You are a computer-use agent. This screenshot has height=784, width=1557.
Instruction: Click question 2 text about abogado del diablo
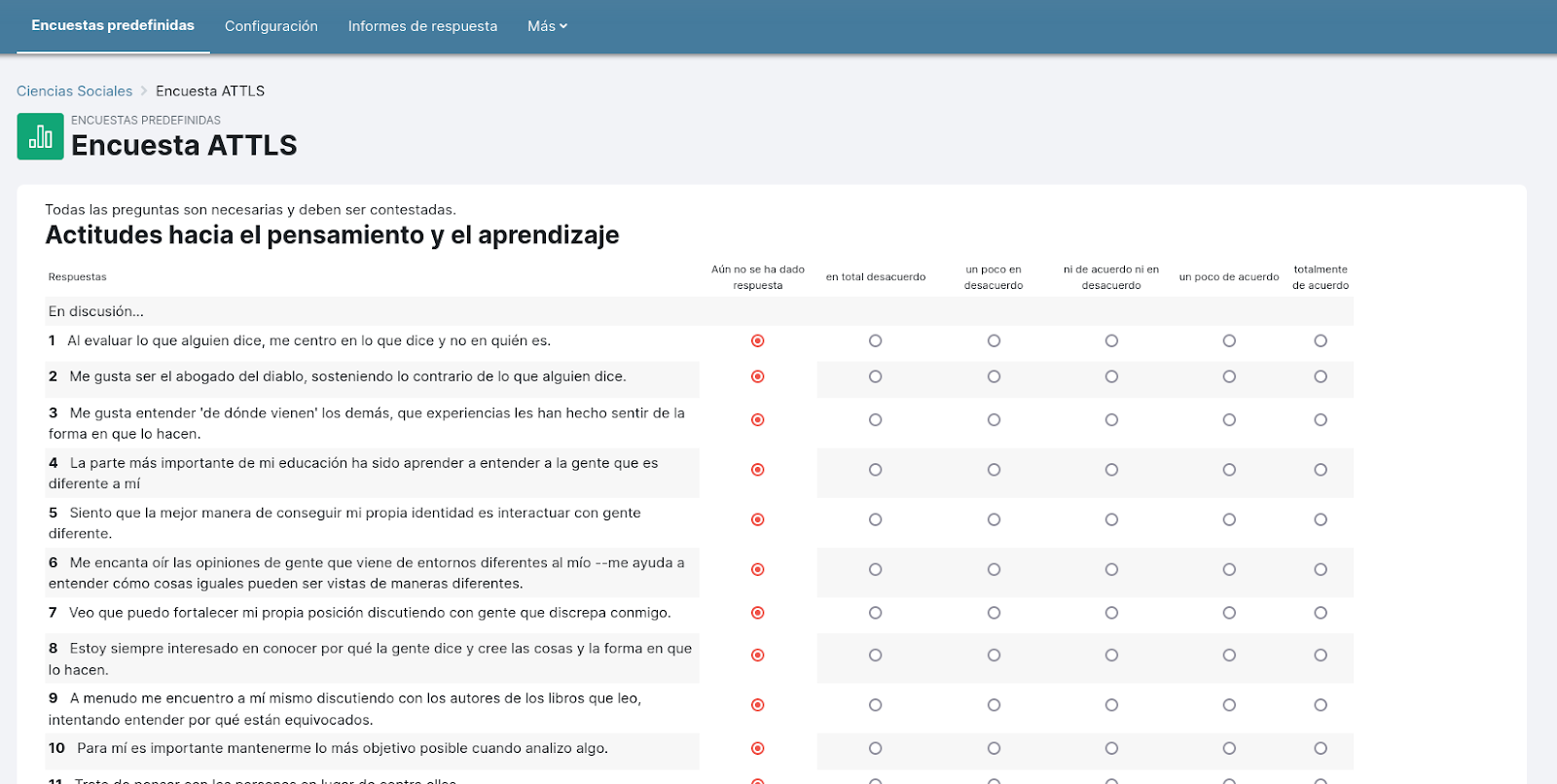pyautogui.click(x=347, y=376)
